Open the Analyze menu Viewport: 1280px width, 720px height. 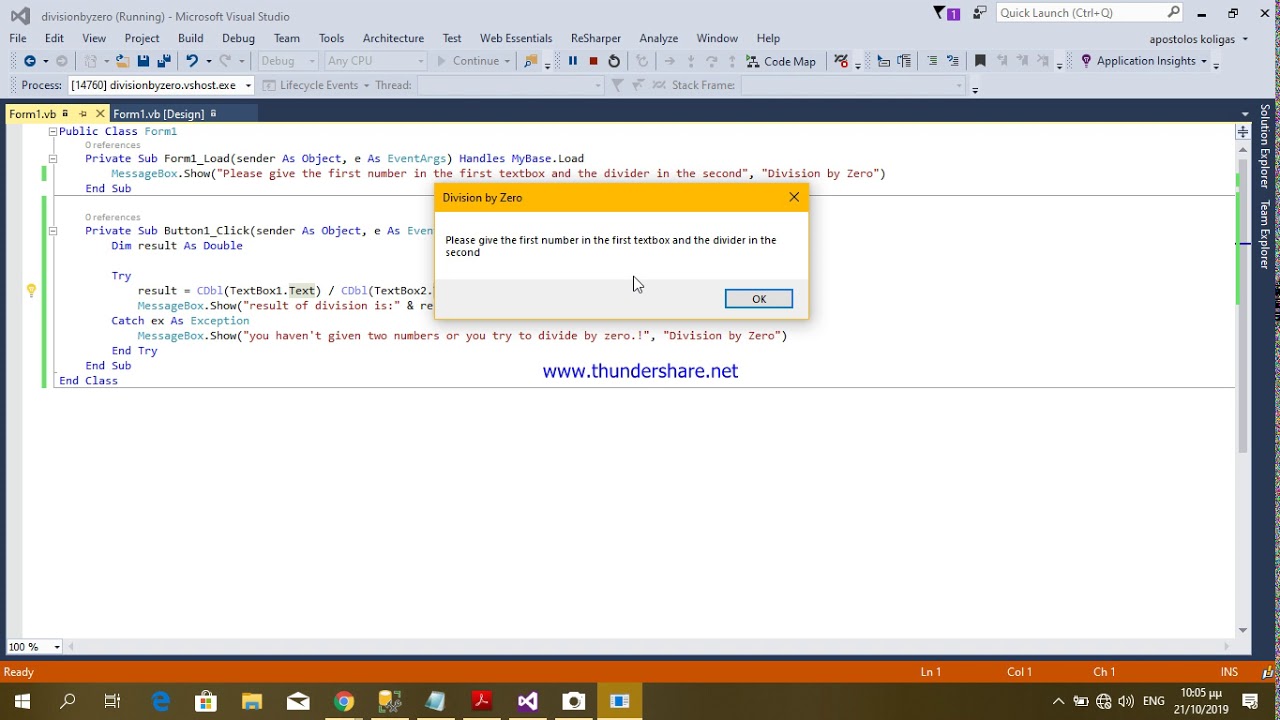[659, 38]
